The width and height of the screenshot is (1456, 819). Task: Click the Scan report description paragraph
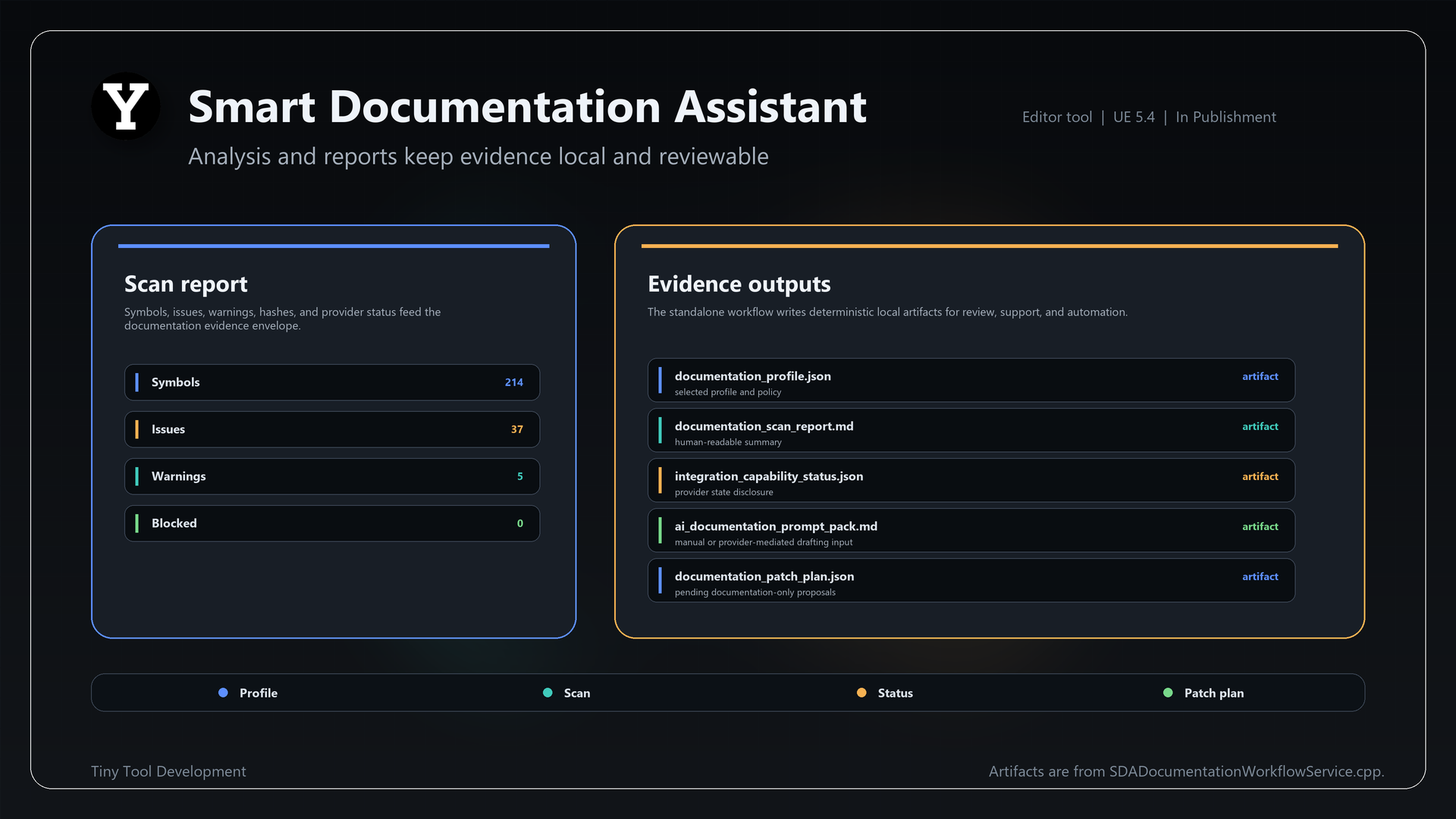[282, 318]
